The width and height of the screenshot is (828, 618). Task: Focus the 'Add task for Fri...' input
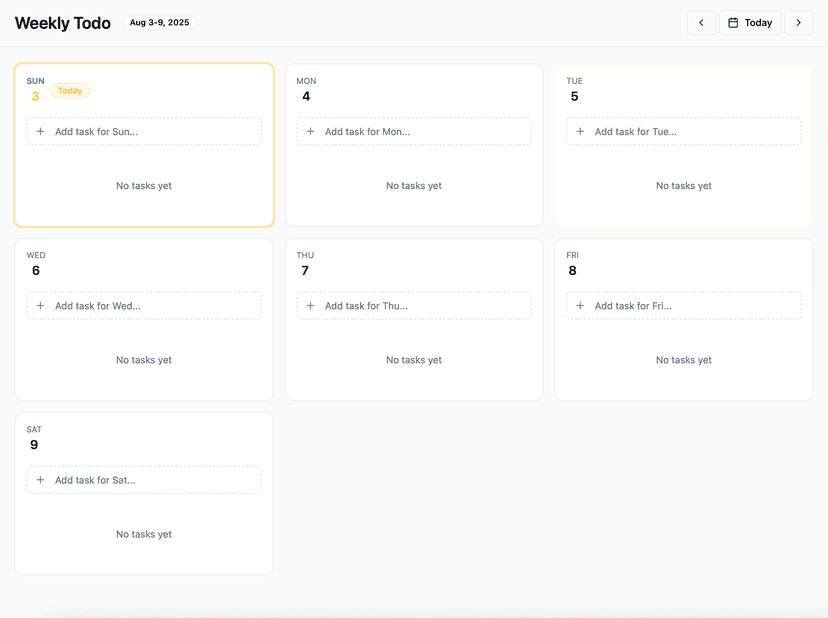tap(684, 306)
